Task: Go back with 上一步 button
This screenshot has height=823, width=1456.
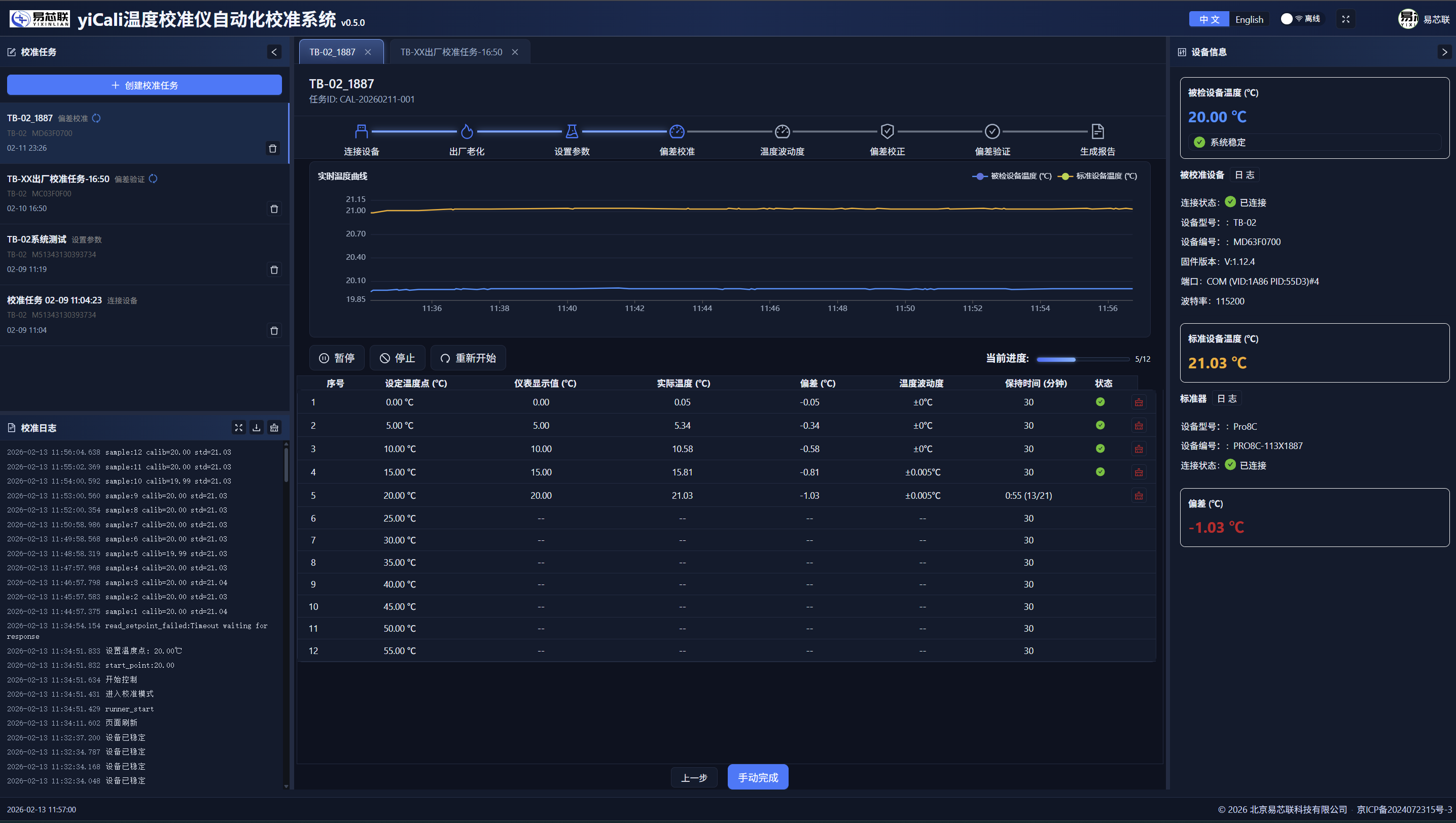Action: (694, 778)
